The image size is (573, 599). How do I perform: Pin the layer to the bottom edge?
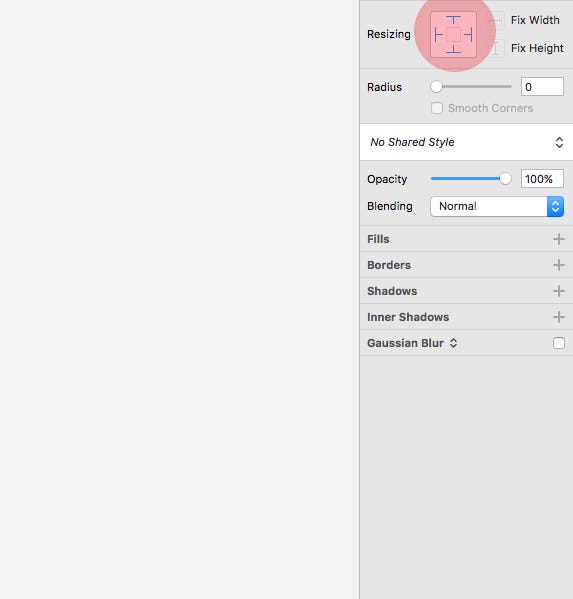point(453,49)
